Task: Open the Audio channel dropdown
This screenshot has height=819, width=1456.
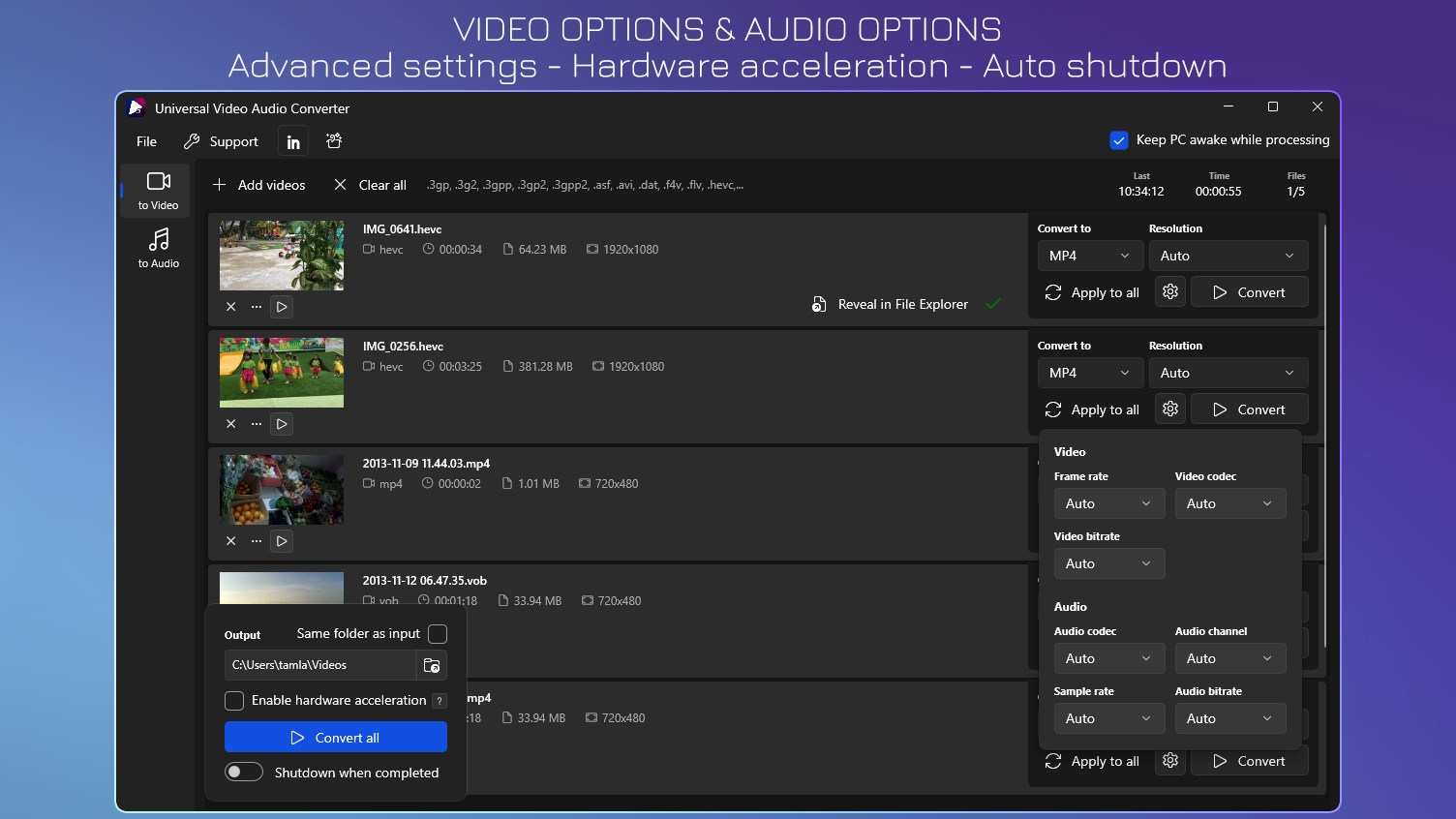Action: pyautogui.click(x=1230, y=658)
